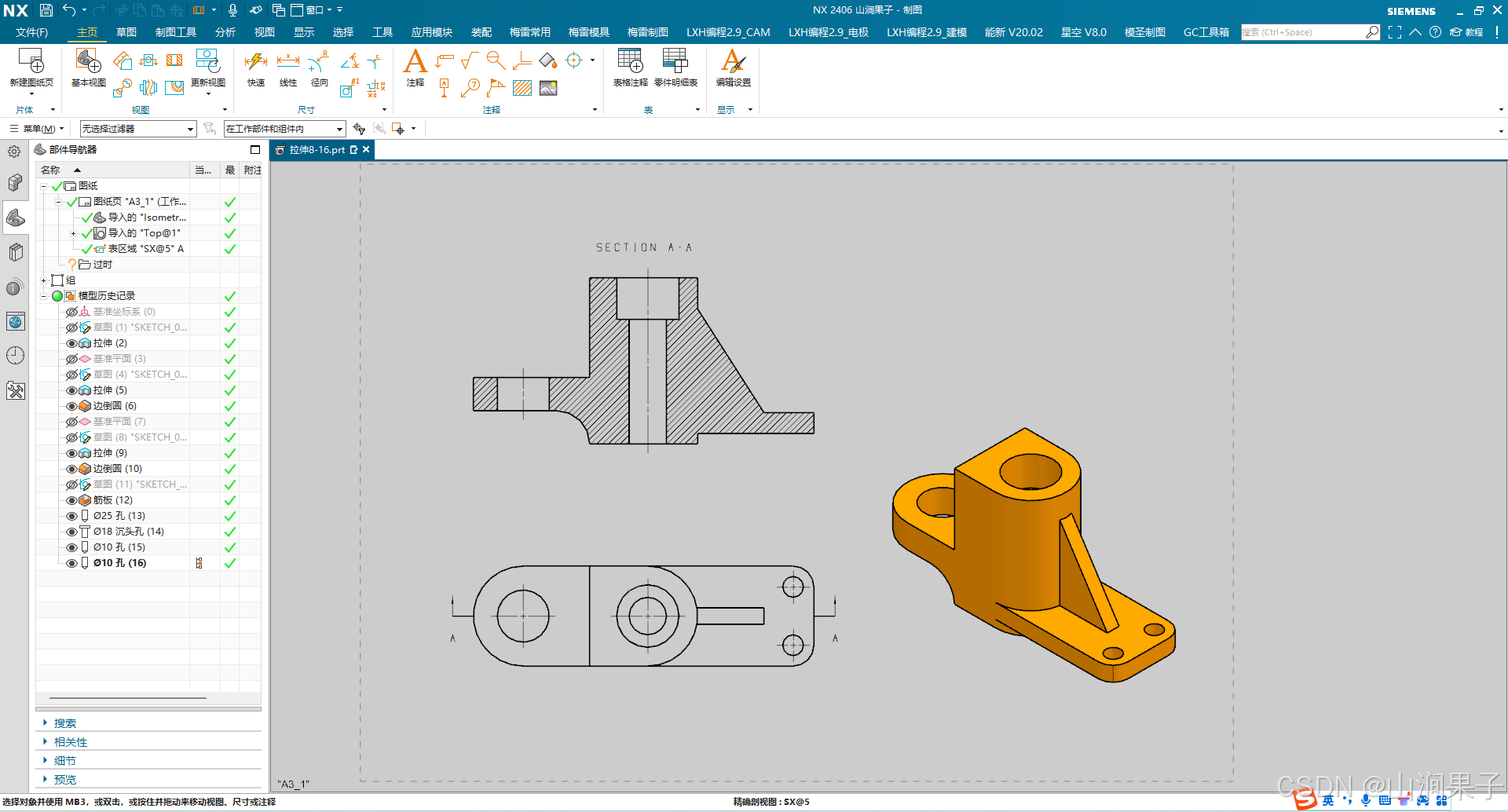
Task: Open the 在工作部件和组件内 scope dropdown
Action: [x=284, y=129]
